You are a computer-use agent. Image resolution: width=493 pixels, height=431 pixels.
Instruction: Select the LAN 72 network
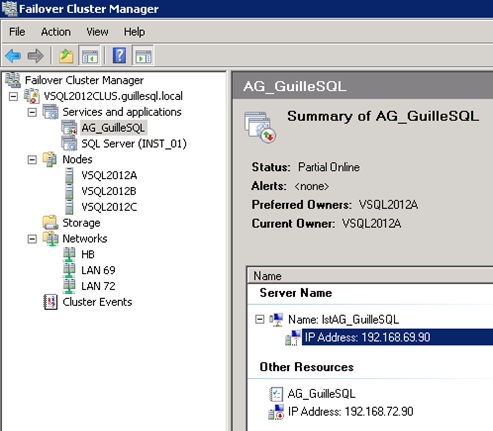[x=98, y=286]
